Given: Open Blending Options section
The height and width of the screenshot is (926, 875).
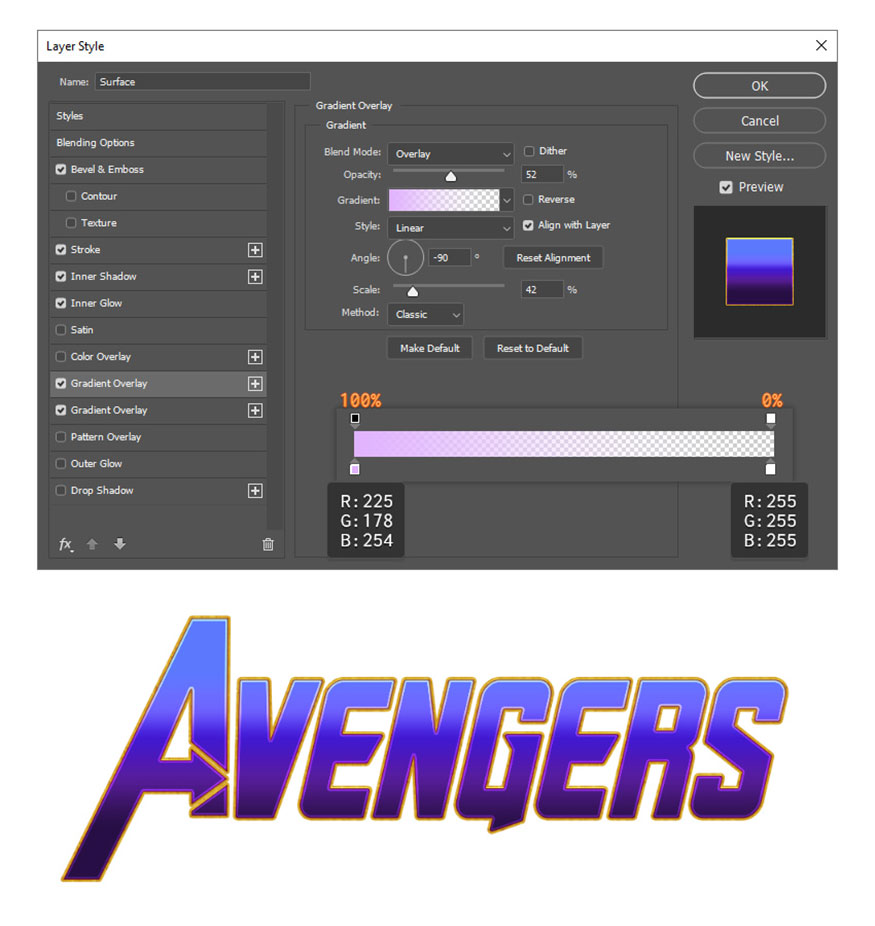Looking at the screenshot, I should tap(158, 143).
